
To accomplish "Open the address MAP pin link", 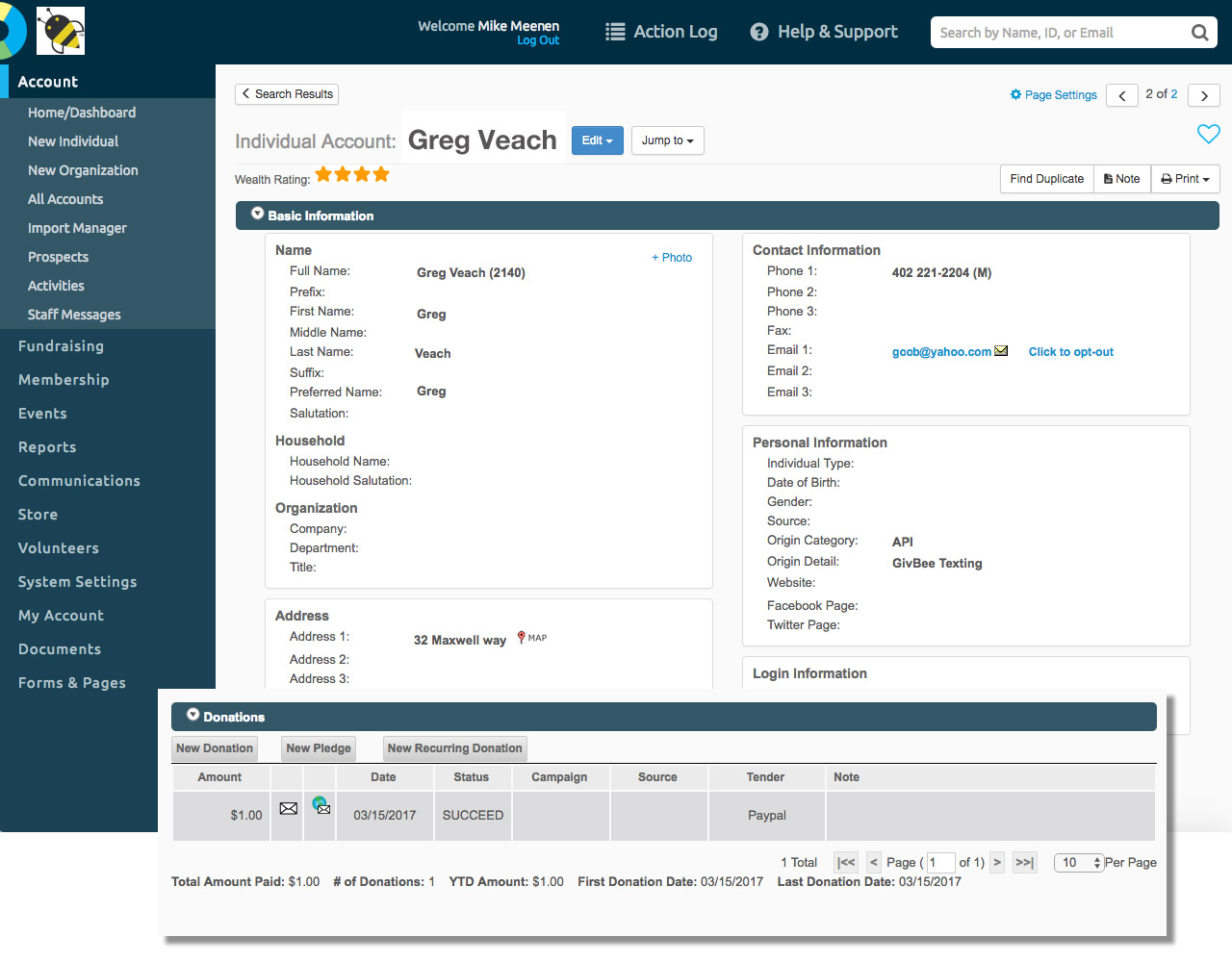I will point(532,638).
